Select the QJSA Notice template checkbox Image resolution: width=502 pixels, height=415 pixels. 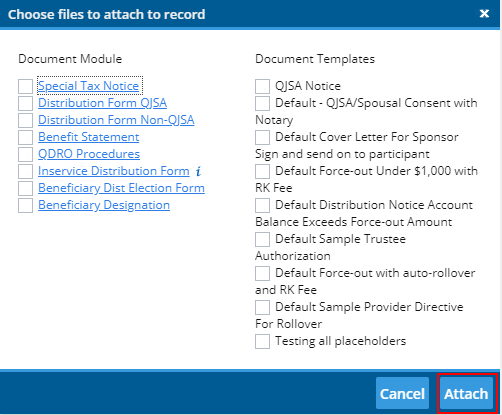(x=262, y=86)
